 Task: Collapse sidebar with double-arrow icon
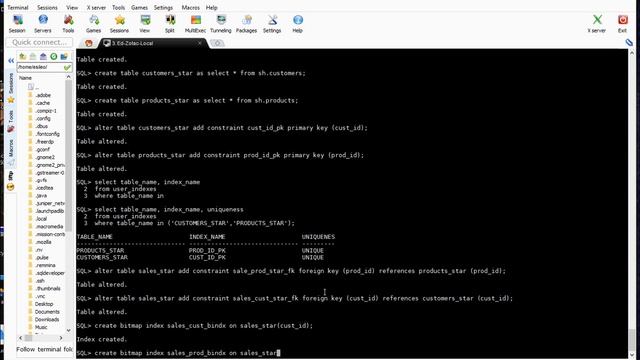pyautogui.click(x=11, y=60)
